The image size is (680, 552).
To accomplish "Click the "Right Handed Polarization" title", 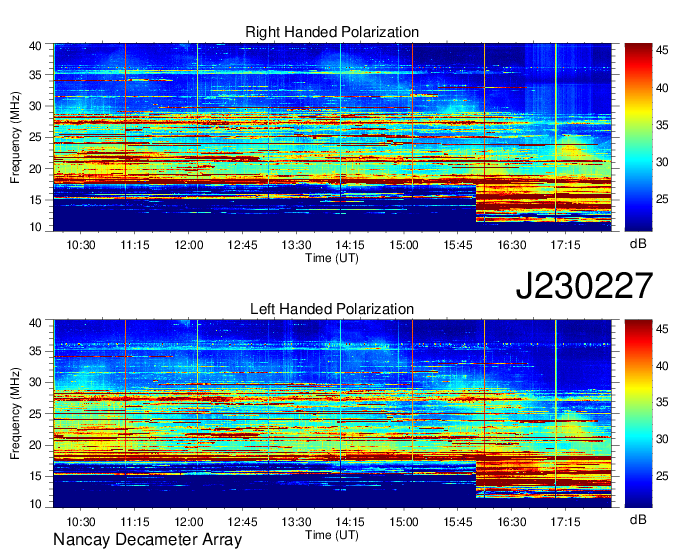I will click(332, 32).
